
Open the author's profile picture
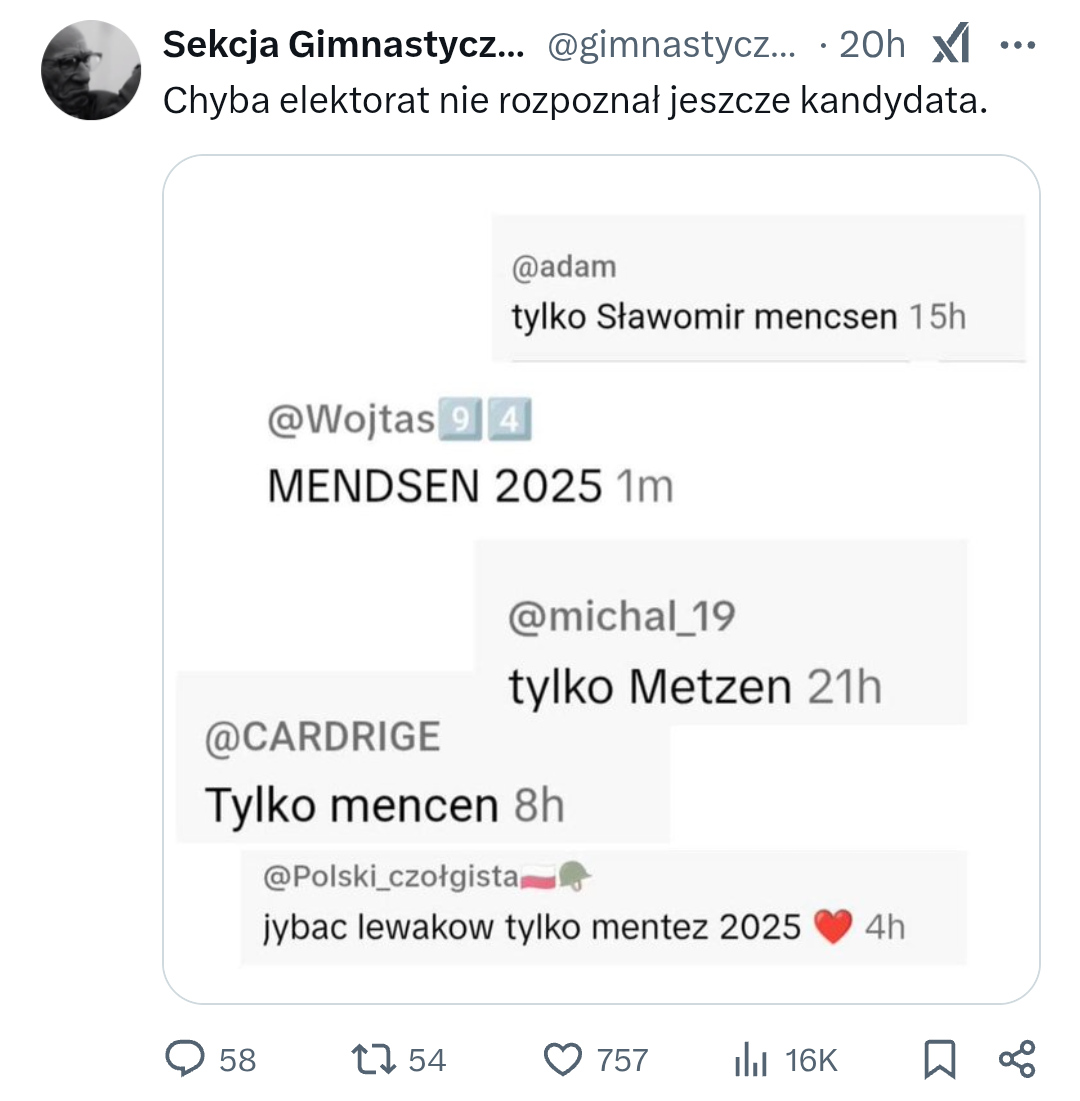point(91,70)
